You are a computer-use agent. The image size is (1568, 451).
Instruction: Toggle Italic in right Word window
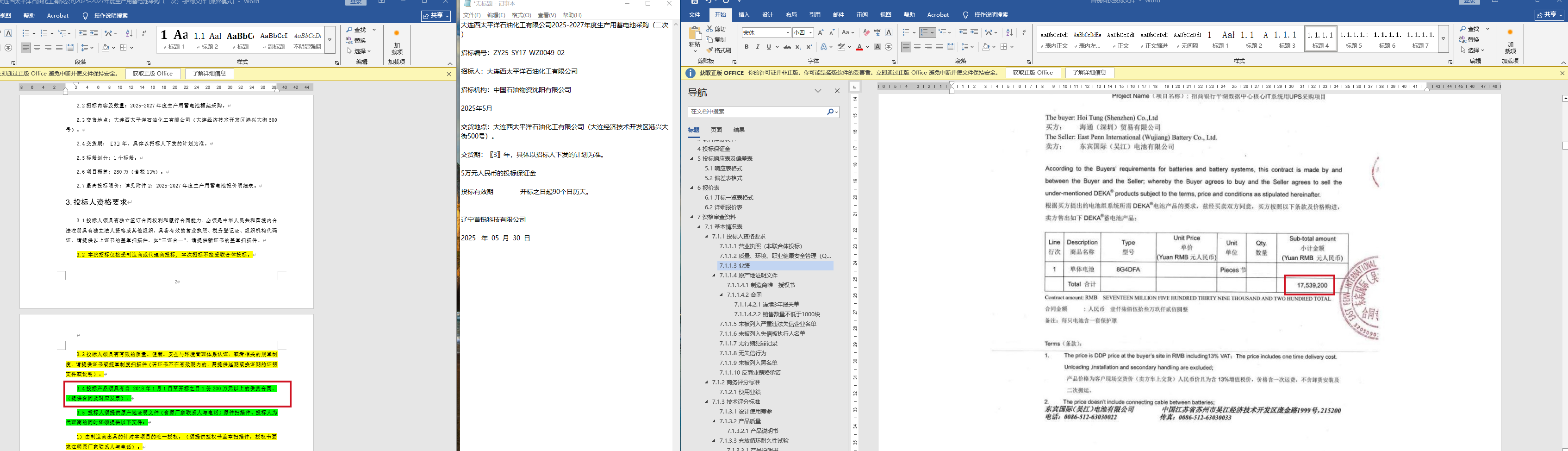click(757, 47)
